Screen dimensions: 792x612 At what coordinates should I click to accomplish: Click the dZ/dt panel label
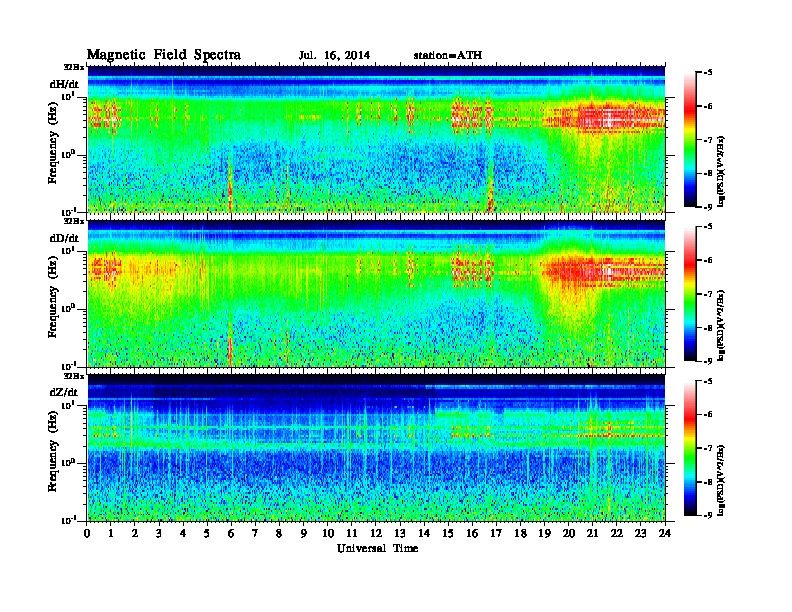(x=64, y=392)
